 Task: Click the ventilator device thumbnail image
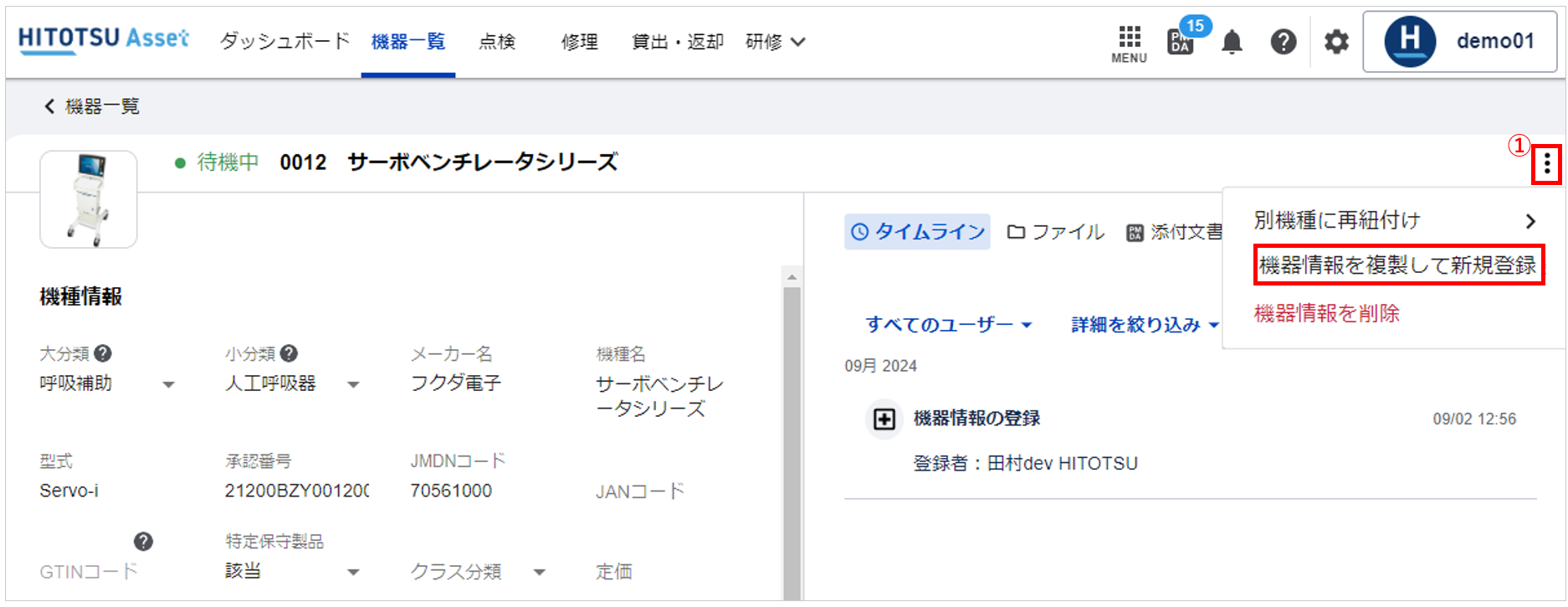coord(89,199)
